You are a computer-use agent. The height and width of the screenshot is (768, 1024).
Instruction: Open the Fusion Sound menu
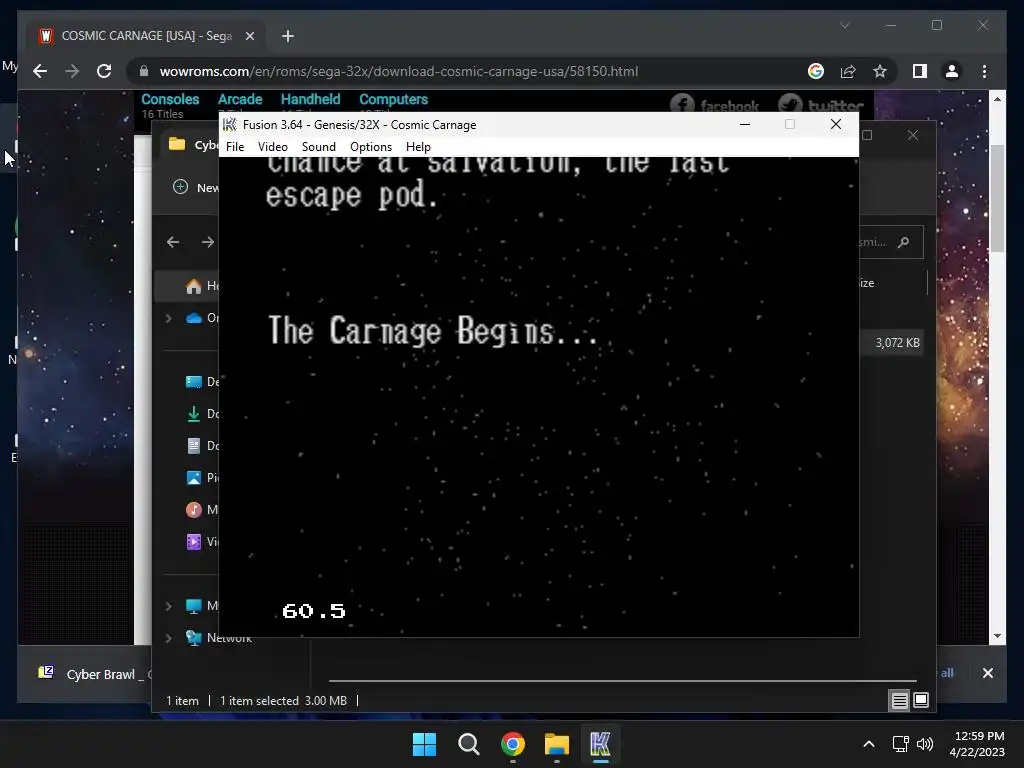pos(319,147)
